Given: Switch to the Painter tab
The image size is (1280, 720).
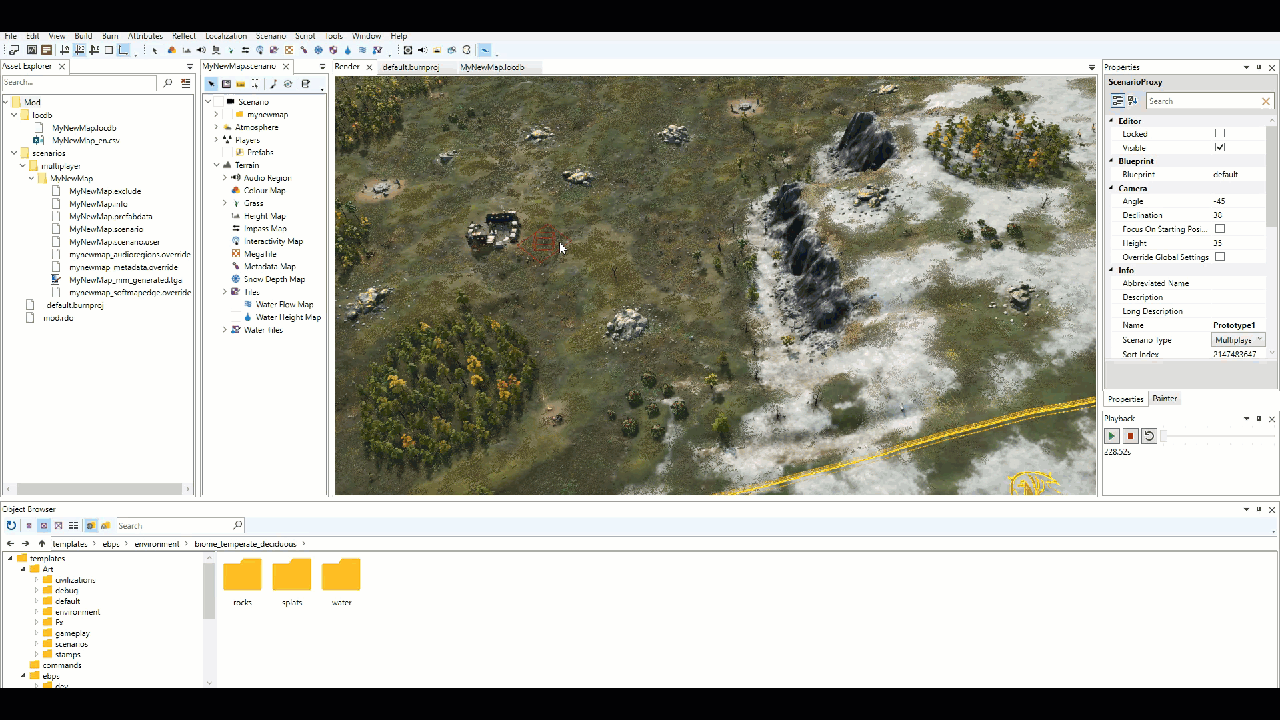Looking at the screenshot, I should click(1165, 399).
